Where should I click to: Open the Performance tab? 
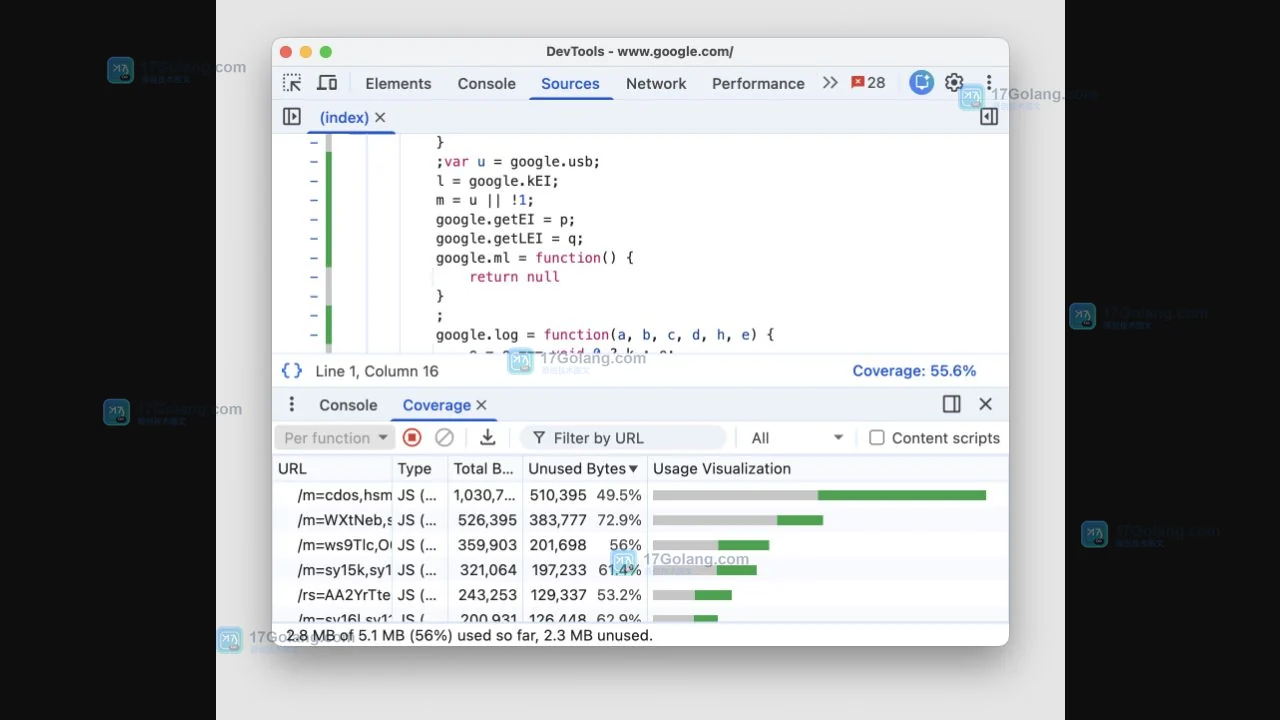click(758, 84)
